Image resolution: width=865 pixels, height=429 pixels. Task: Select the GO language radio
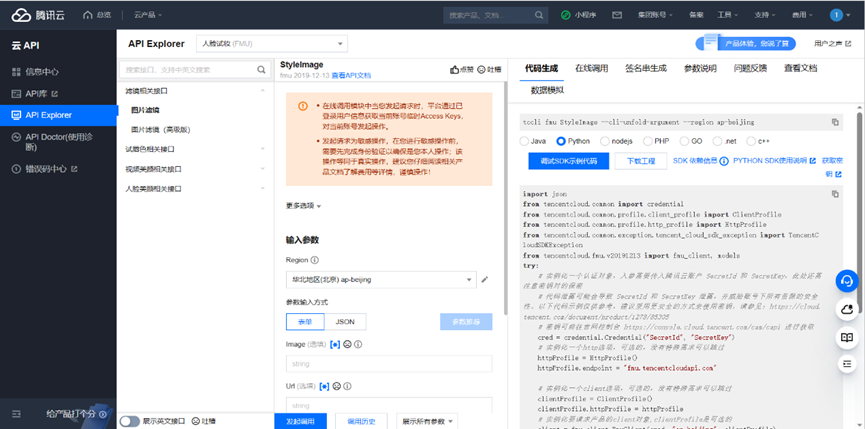684,141
